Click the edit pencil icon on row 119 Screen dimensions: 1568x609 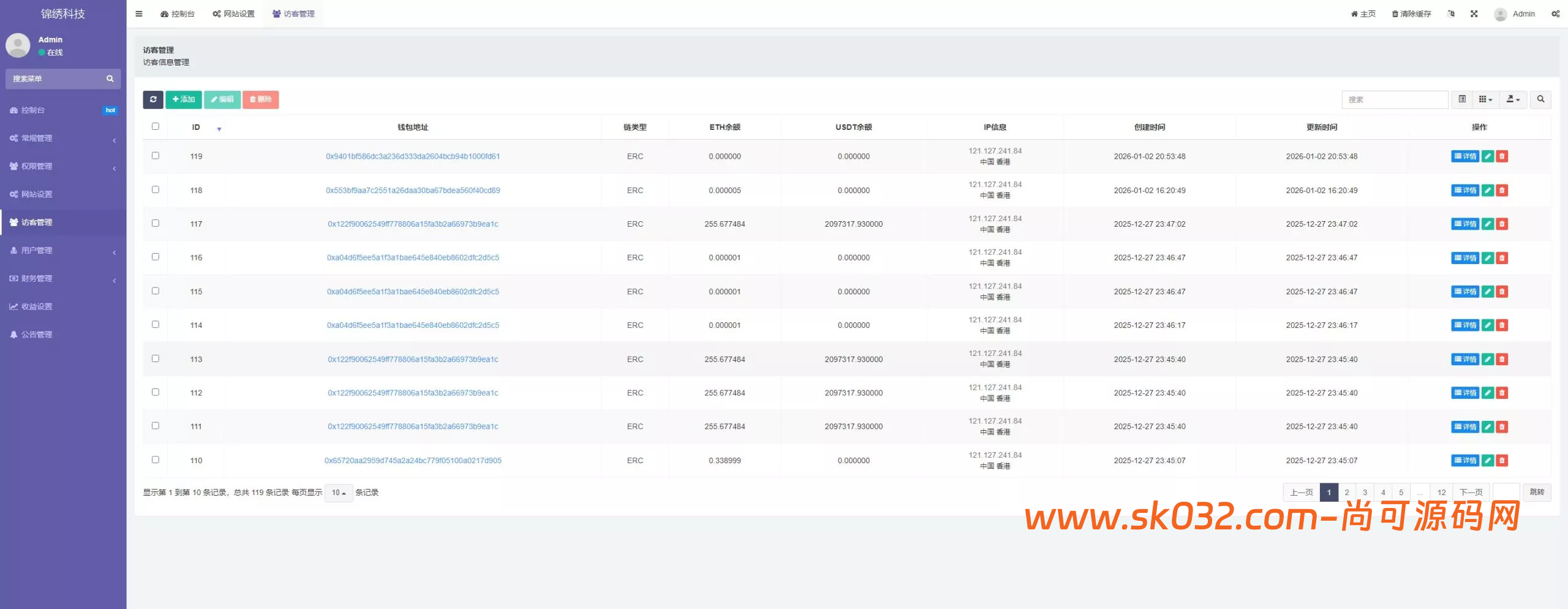pyautogui.click(x=1488, y=156)
